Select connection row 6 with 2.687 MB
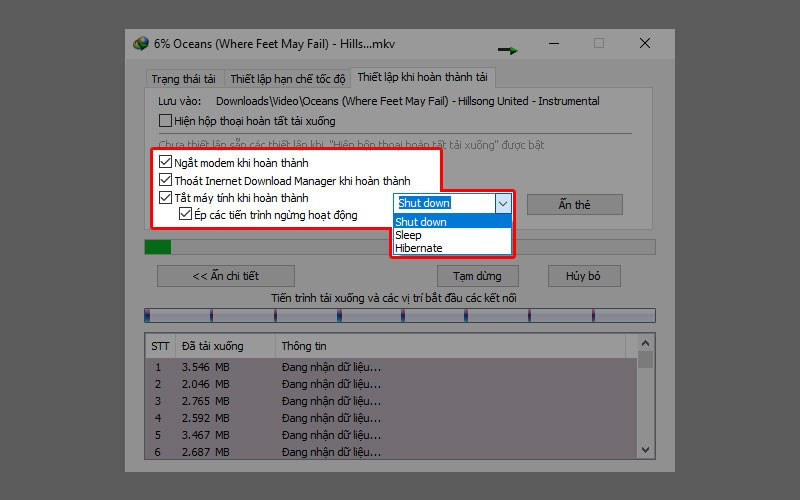The image size is (800, 500). pos(391,452)
